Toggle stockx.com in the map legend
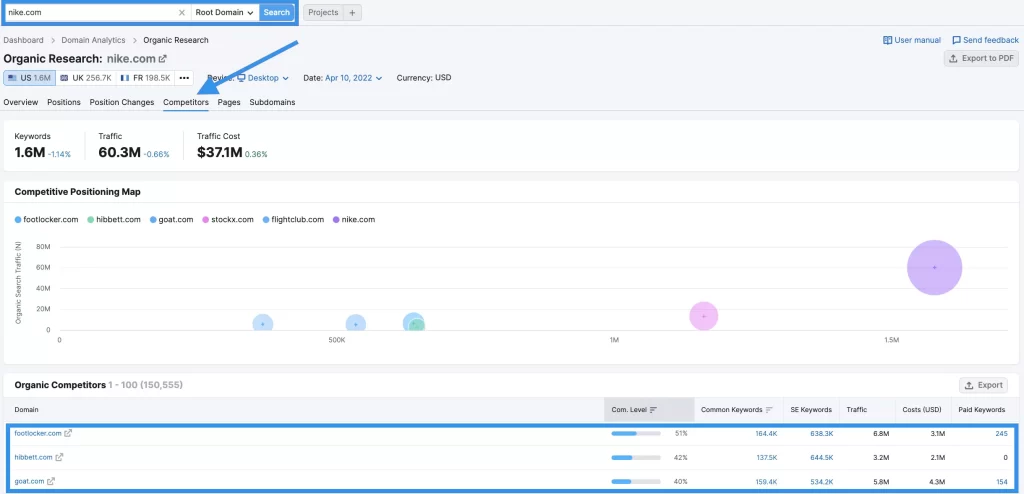 point(228,220)
